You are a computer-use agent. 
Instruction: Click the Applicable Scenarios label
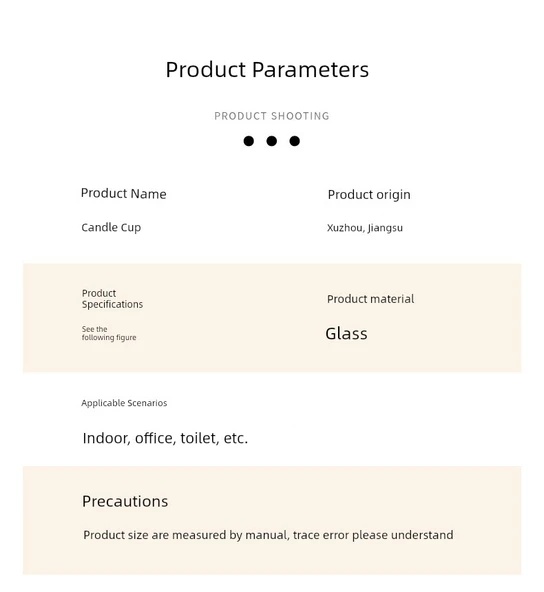click(124, 403)
